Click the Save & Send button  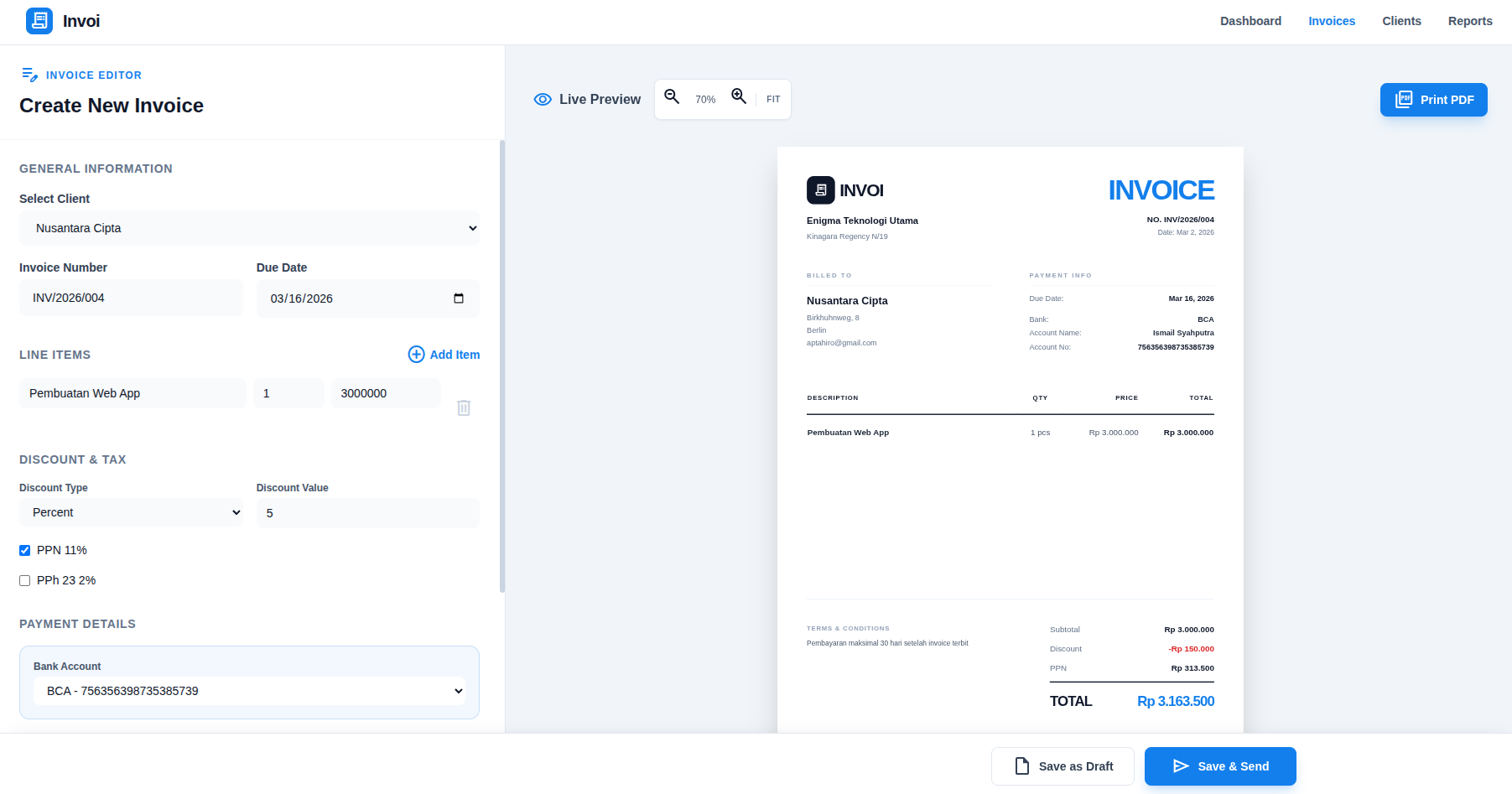coord(1220,765)
